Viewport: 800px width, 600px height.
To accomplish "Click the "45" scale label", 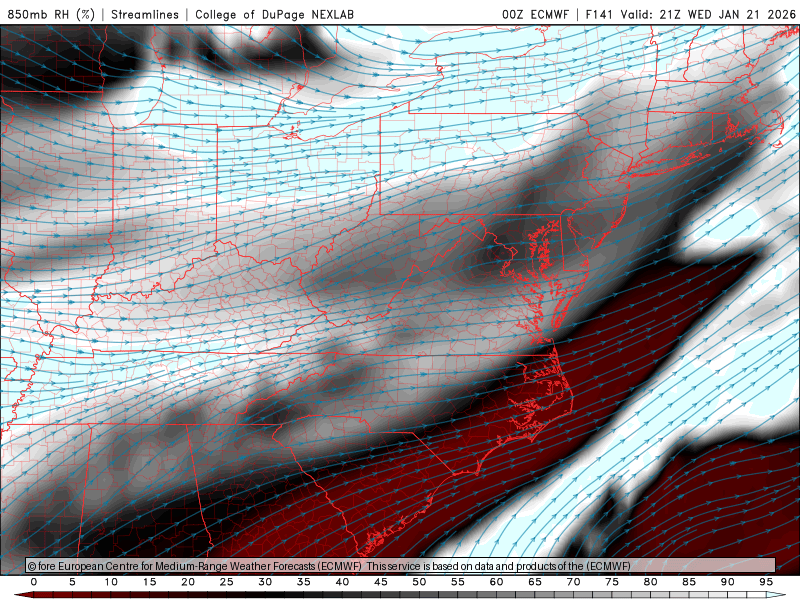I will (381, 582).
